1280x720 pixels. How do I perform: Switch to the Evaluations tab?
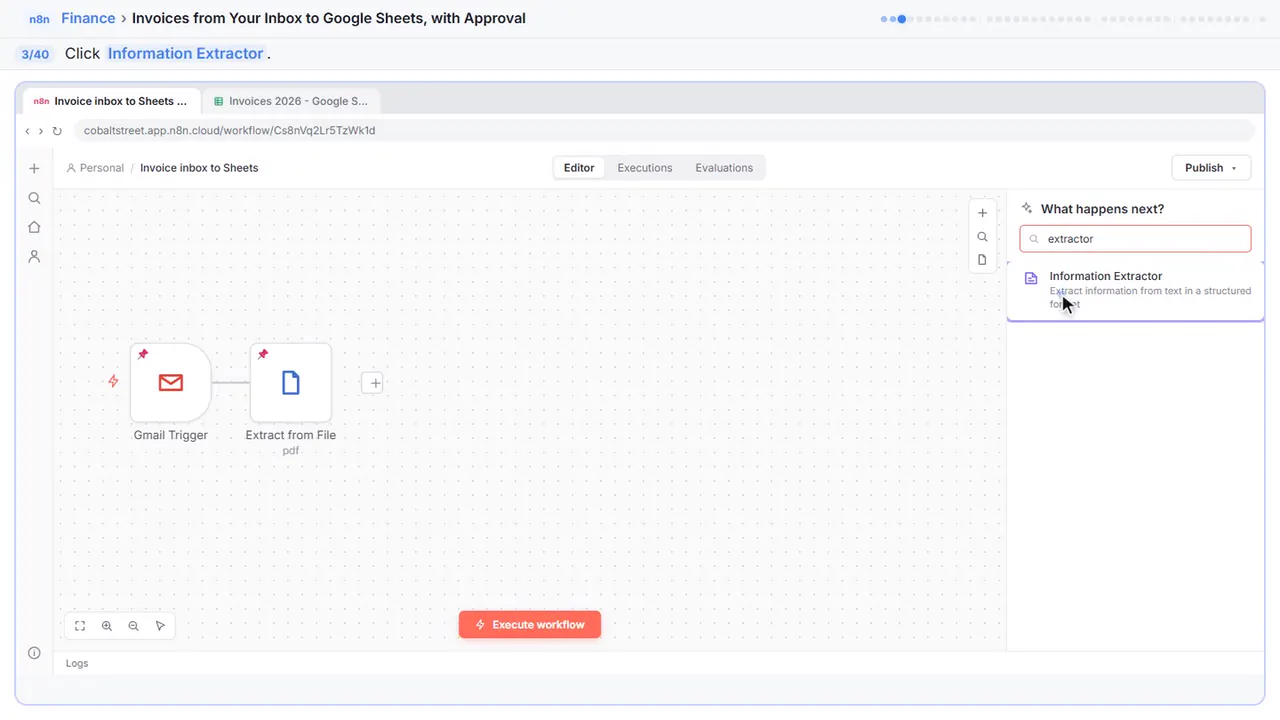pos(724,168)
